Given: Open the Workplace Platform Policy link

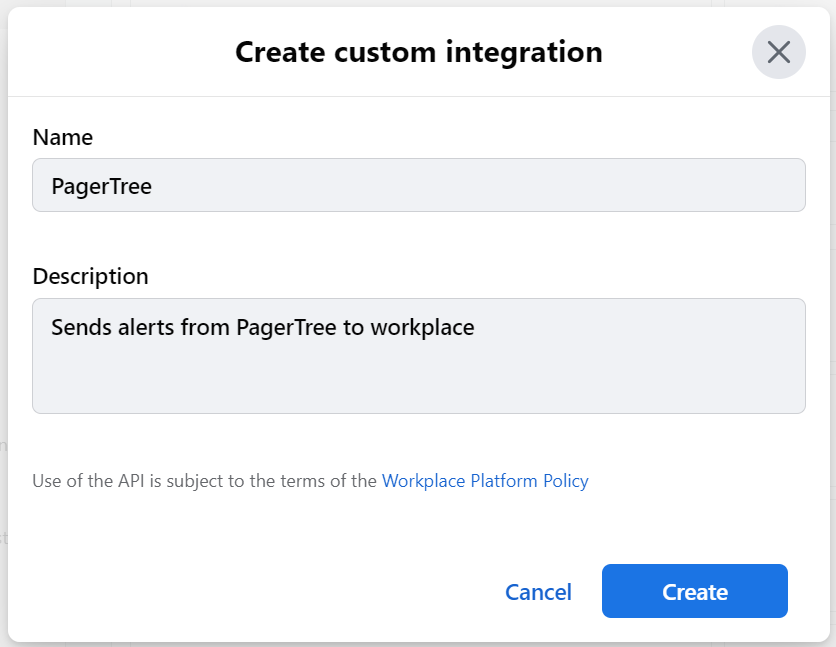Looking at the screenshot, I should (x=485, y=481).
